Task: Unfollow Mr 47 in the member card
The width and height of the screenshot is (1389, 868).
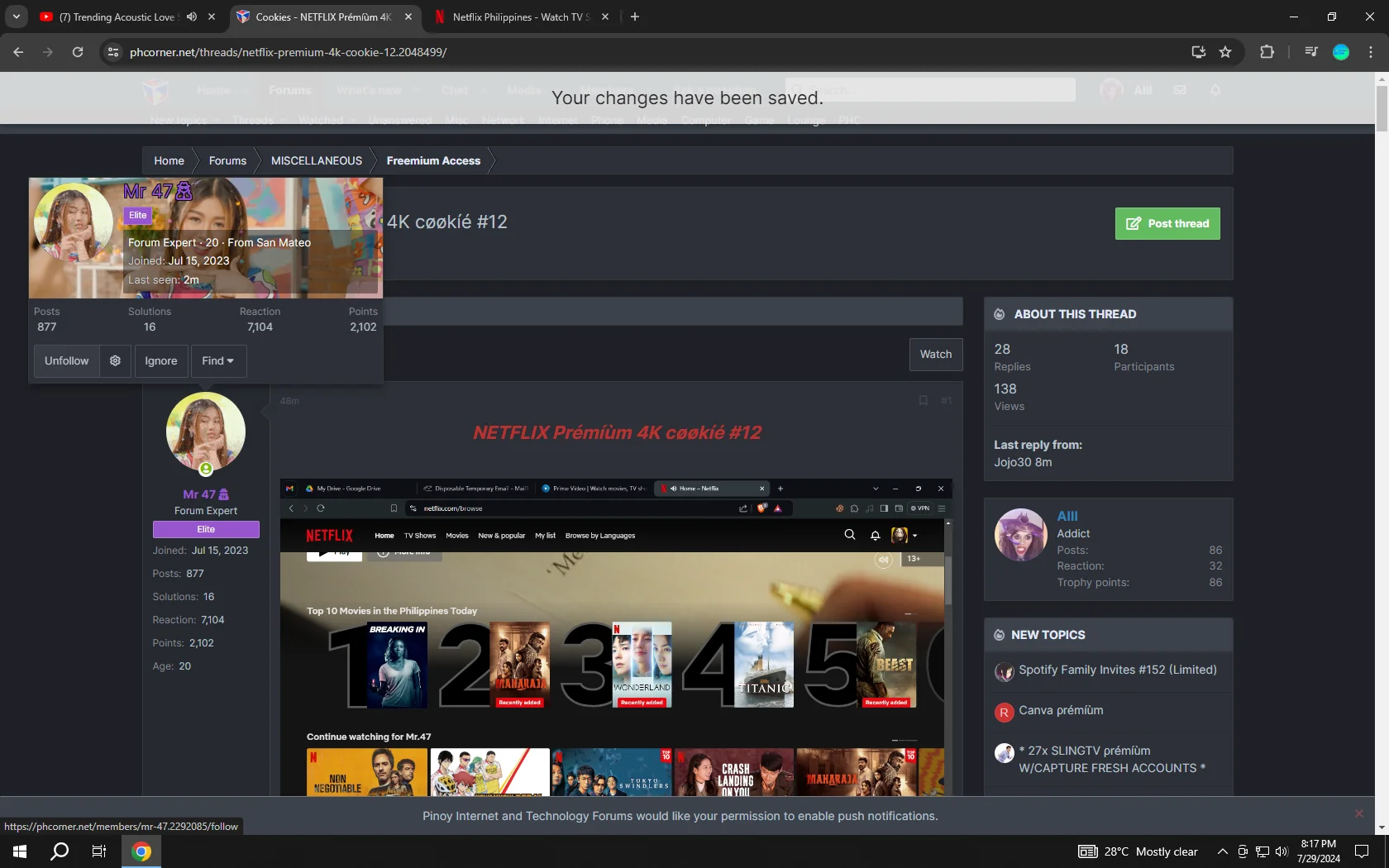Action: point(66,361)
